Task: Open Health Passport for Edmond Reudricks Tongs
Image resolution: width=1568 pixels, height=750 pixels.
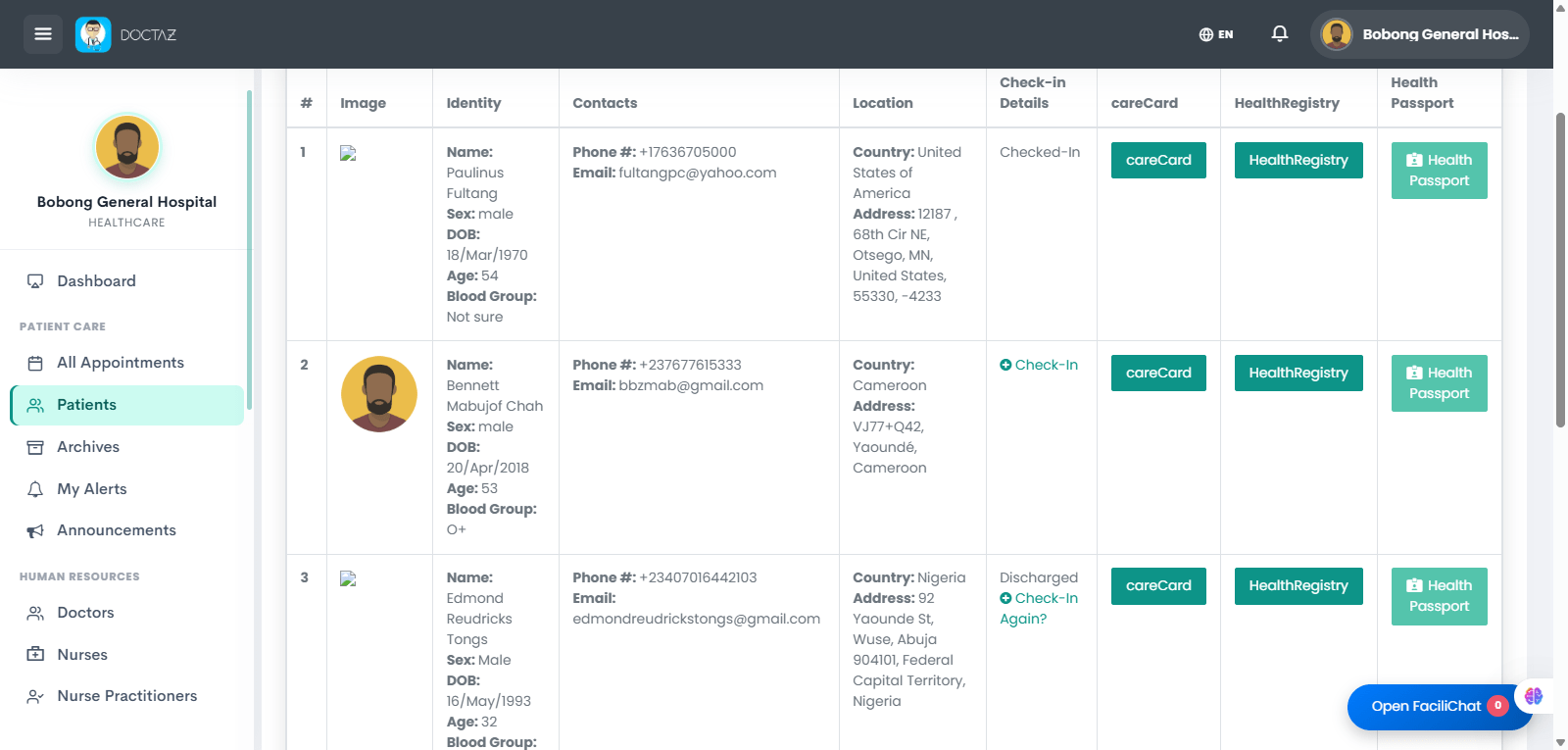Action: [x=1439, y=596]
